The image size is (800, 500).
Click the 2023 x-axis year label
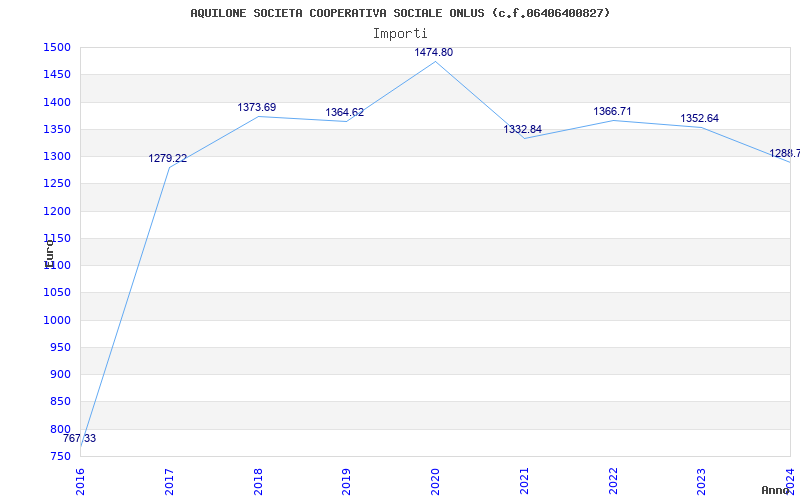coord(702,481)
